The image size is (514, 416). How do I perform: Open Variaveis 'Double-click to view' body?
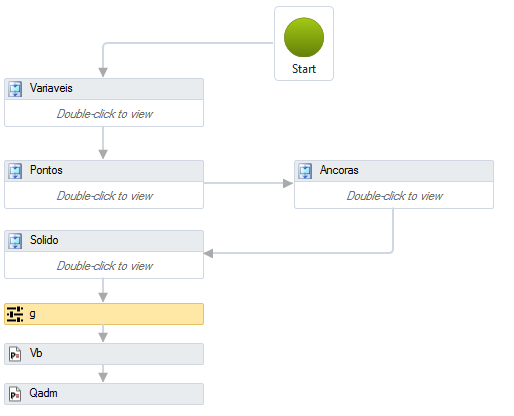(104, 113)
